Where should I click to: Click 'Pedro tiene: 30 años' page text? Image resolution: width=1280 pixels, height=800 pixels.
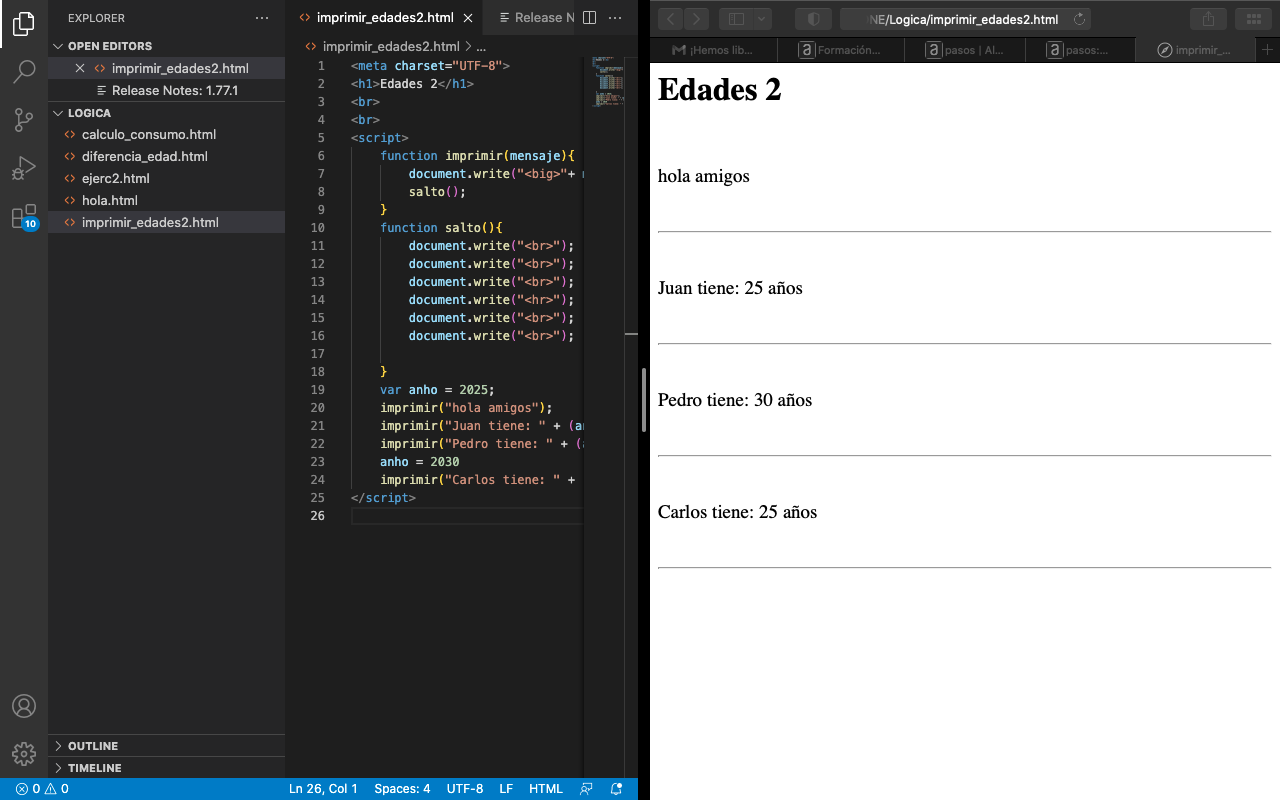tap(735, 400)
